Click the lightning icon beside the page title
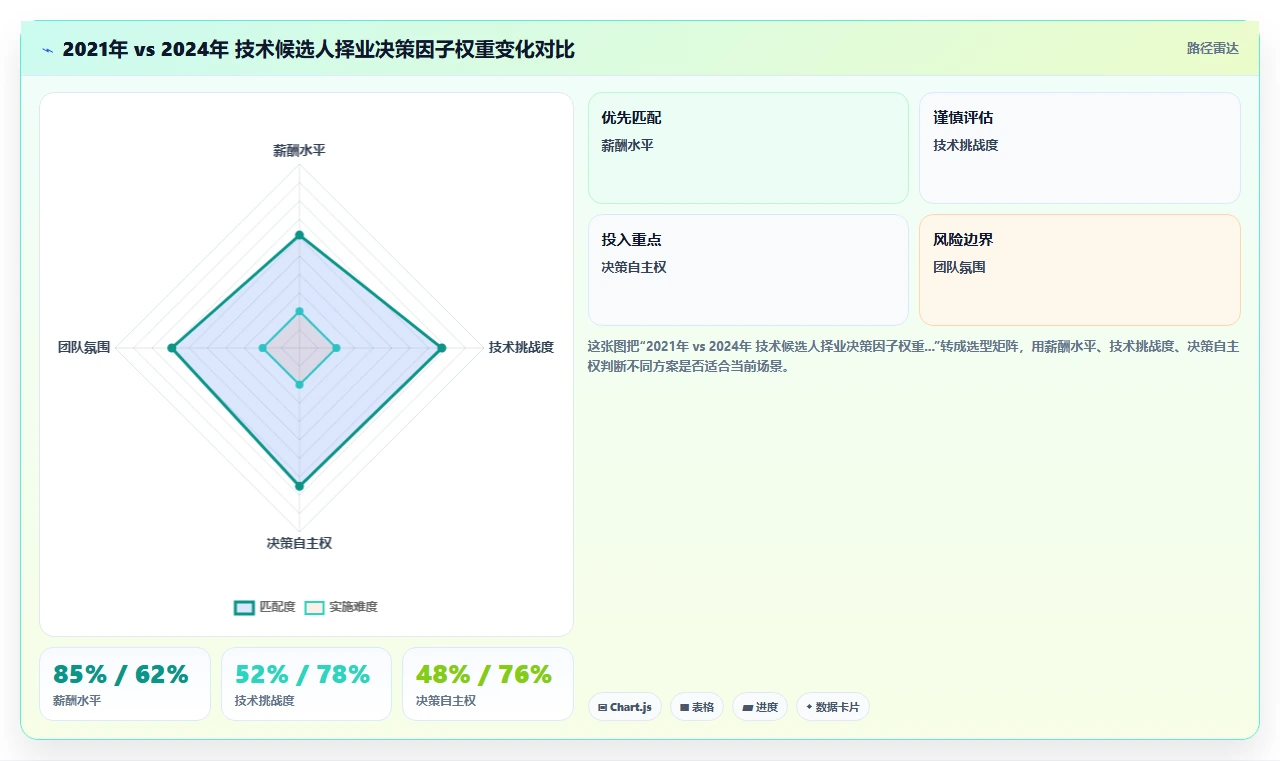Viewport: 1280px width, 761px height. tap(48, 50)
